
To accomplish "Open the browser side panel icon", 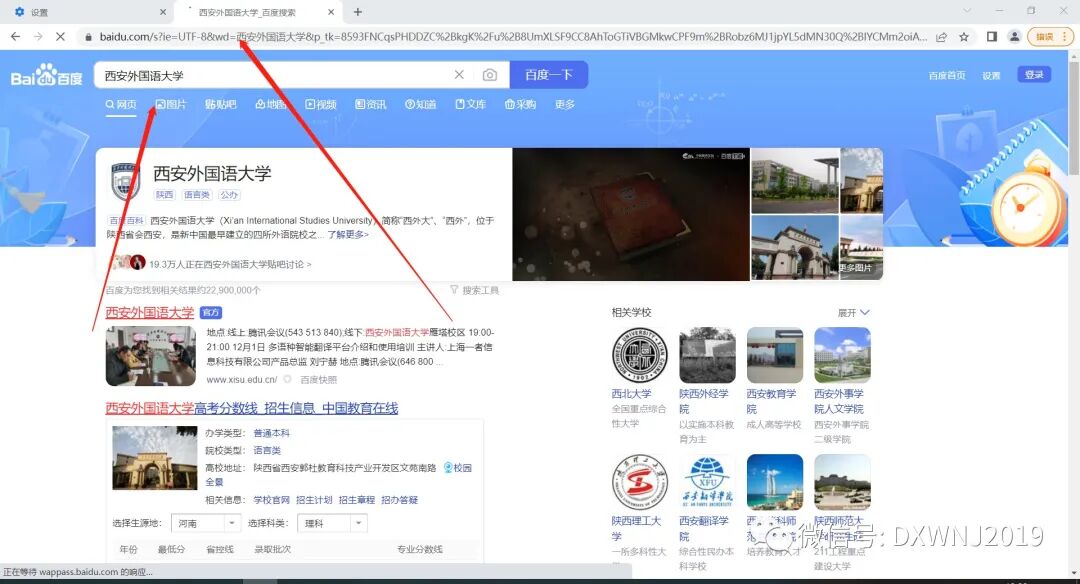I will click(992, 36).
